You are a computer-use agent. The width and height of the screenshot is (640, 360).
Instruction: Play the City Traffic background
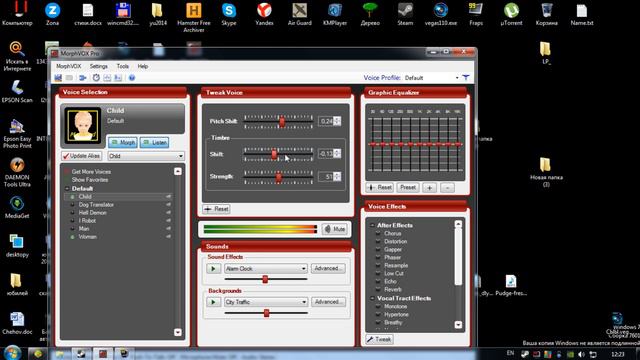click(x=213, y=302)
